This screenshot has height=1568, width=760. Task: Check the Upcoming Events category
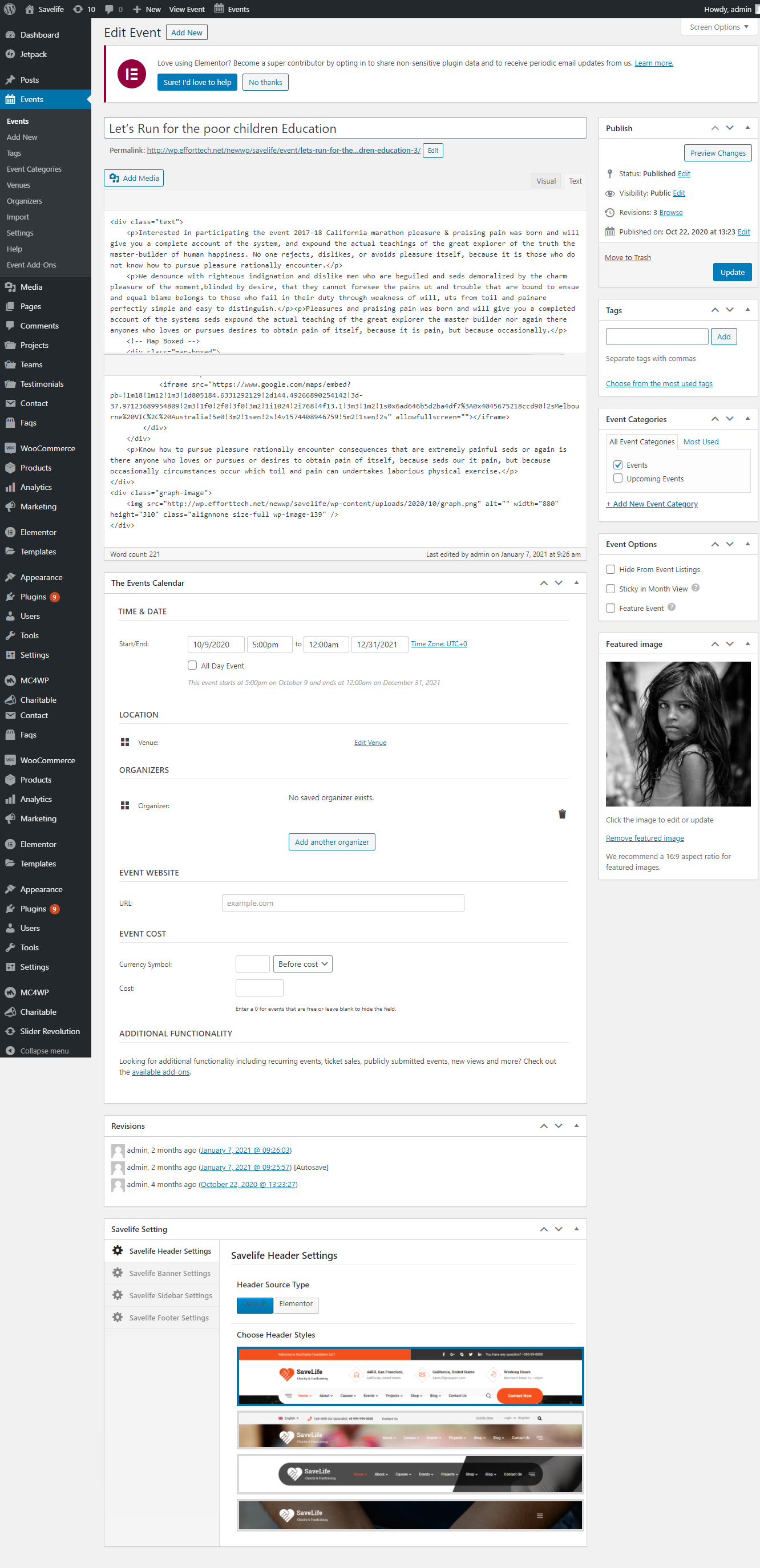point(617,479)
